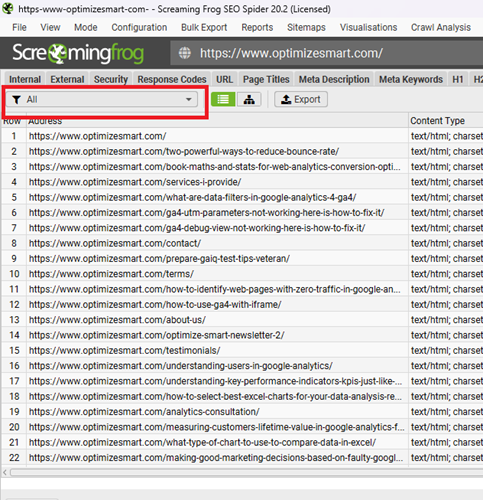The image size is (483, 500).
Task: Open the View menu
Action: point(50,27)
